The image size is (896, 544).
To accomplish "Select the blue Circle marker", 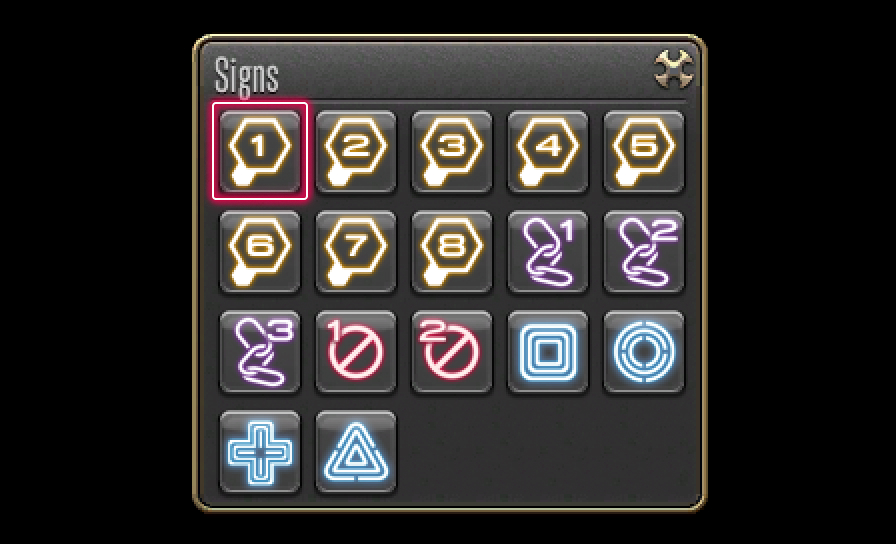I will (x=644, y=352).
